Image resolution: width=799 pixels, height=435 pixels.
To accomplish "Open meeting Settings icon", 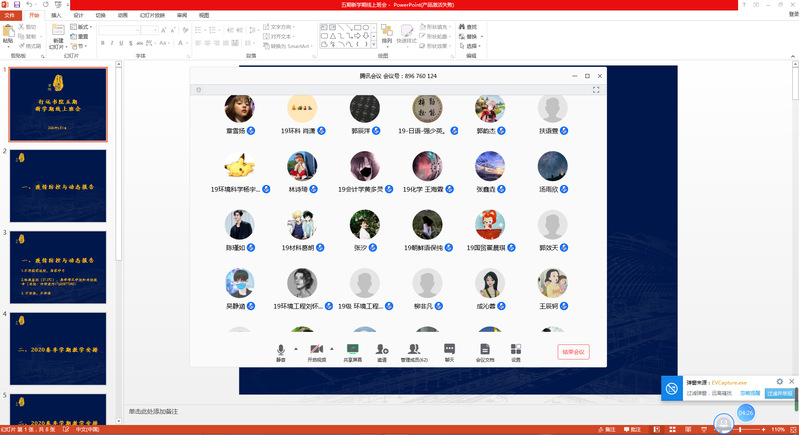I will [x=516, y=350].
